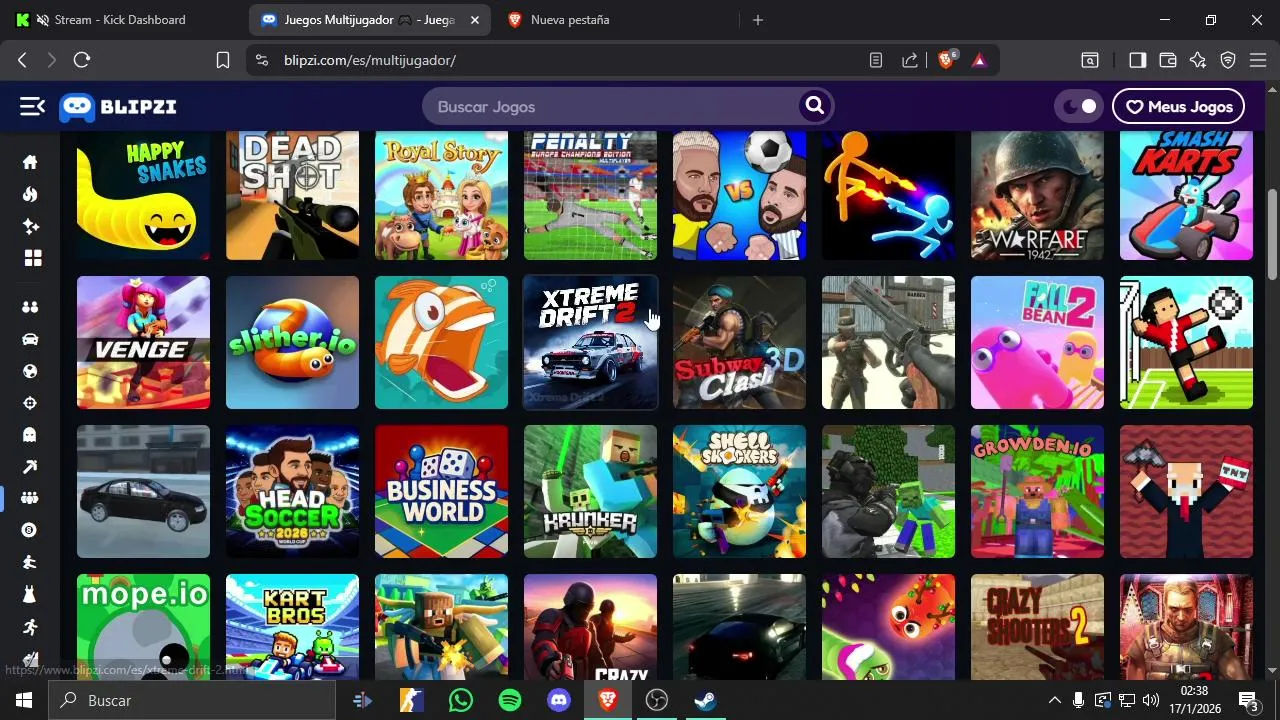Reload the current page
Image resolution: width=1280 pixels, height=720 pixels.
point(82,60)
